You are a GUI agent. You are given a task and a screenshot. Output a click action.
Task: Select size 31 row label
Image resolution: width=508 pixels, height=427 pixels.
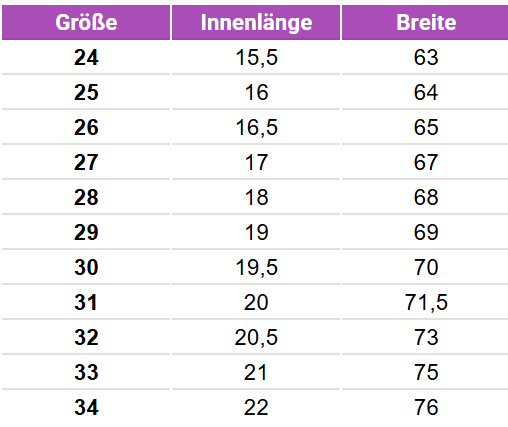pos(86,302)
